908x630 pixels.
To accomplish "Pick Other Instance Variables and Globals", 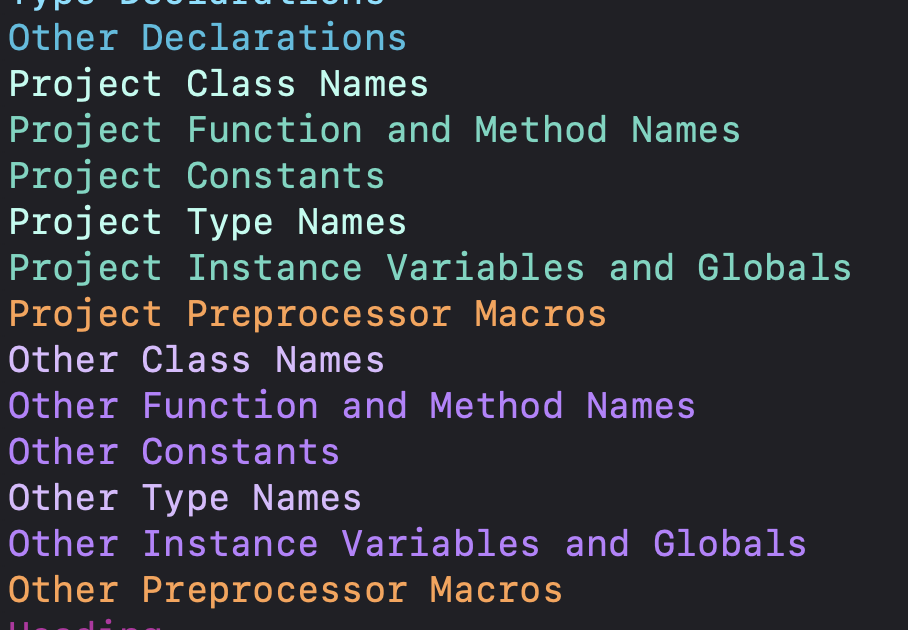I will click(x=408, y=544).
